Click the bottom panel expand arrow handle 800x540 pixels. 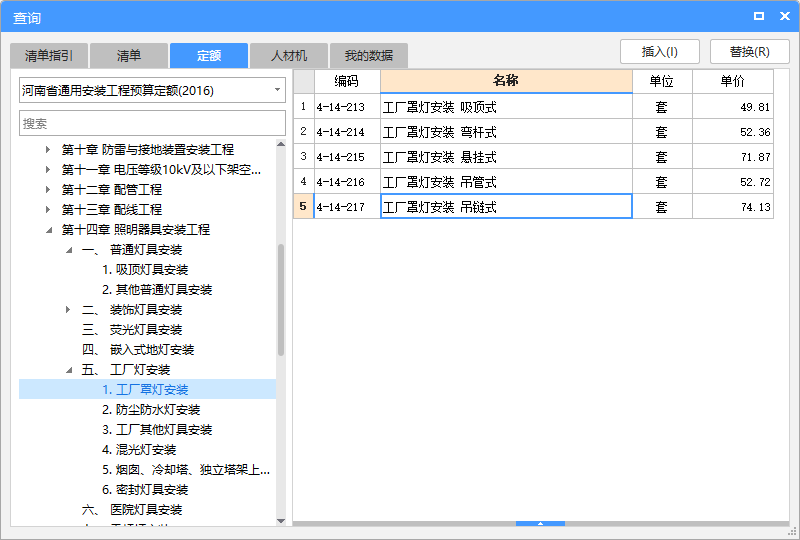pyautogui.click(x=540, y=524)
